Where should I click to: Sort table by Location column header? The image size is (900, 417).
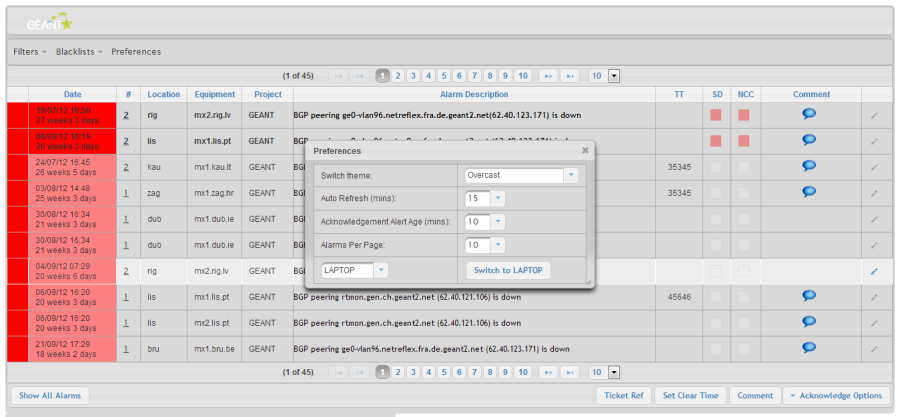(x=164, y=95)
